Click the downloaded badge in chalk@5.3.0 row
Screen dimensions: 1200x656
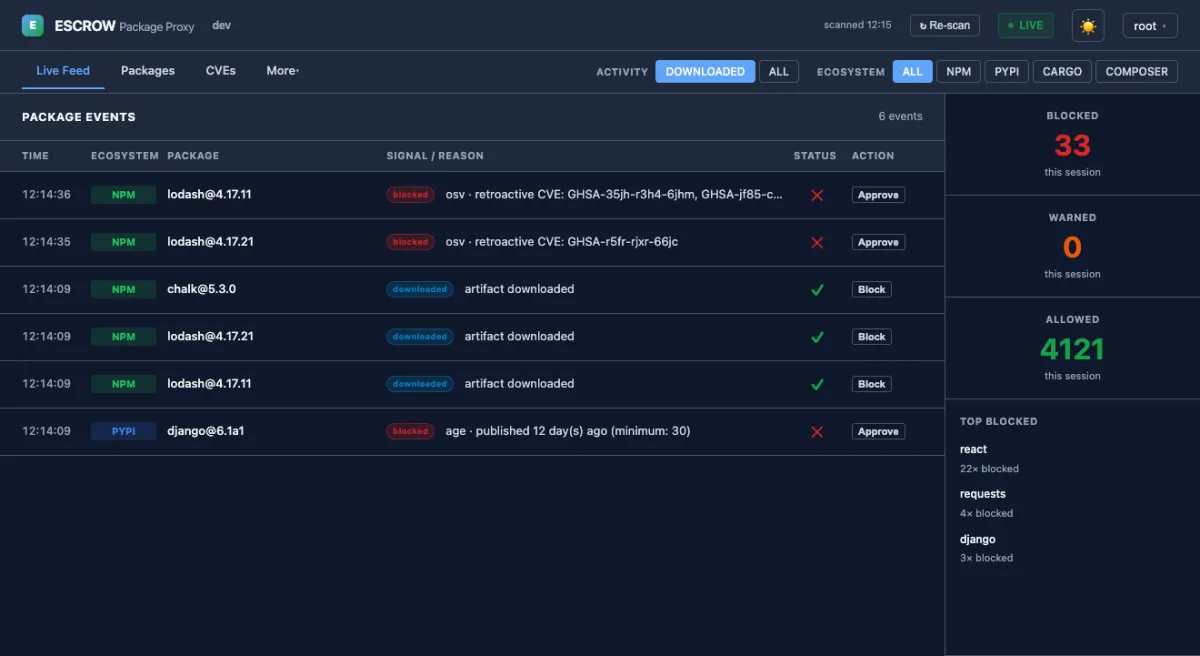click(x=420, y=289)
